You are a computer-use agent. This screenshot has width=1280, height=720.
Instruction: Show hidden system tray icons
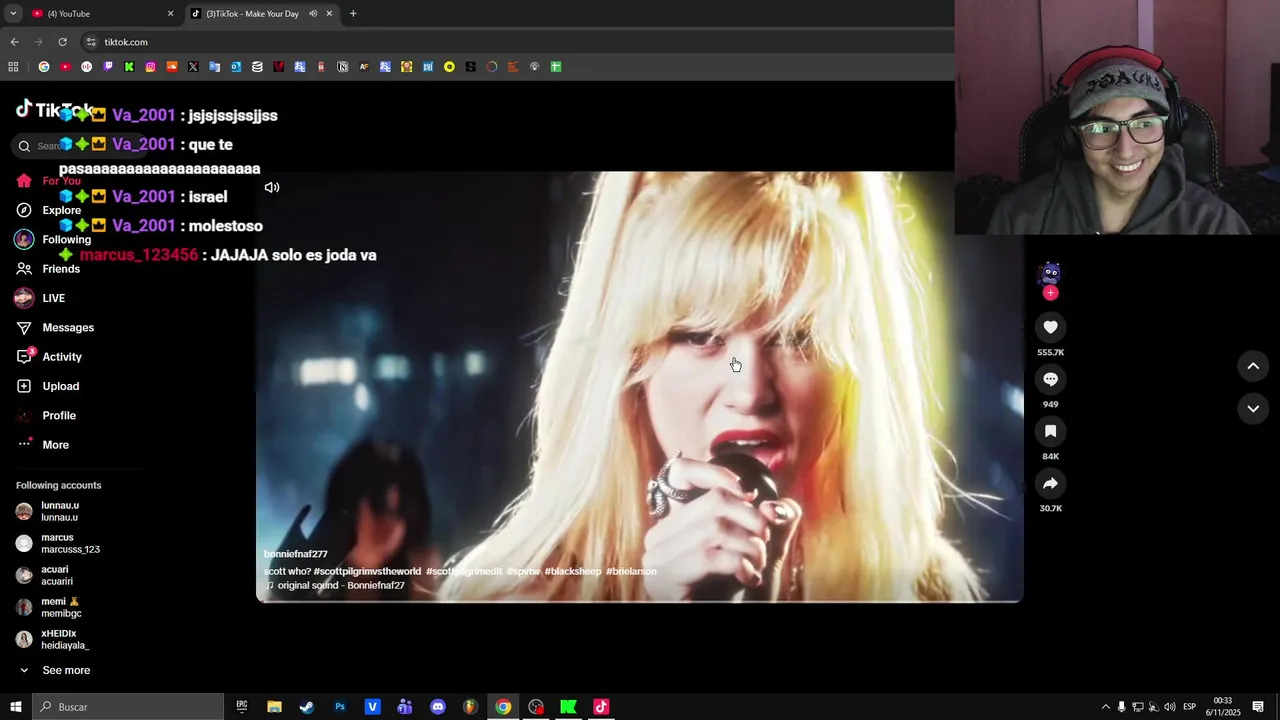click(x=1106, y=707)
